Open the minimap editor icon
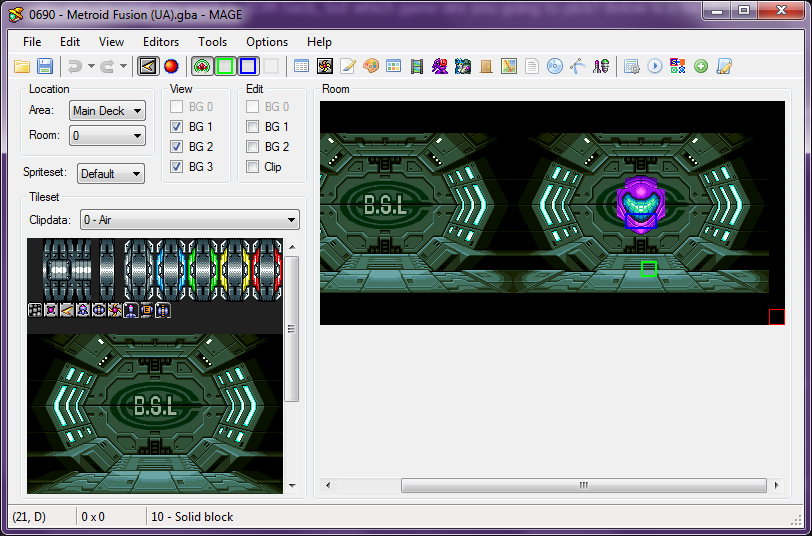Viewport: 812px width, 536px height. click(509, 66)
